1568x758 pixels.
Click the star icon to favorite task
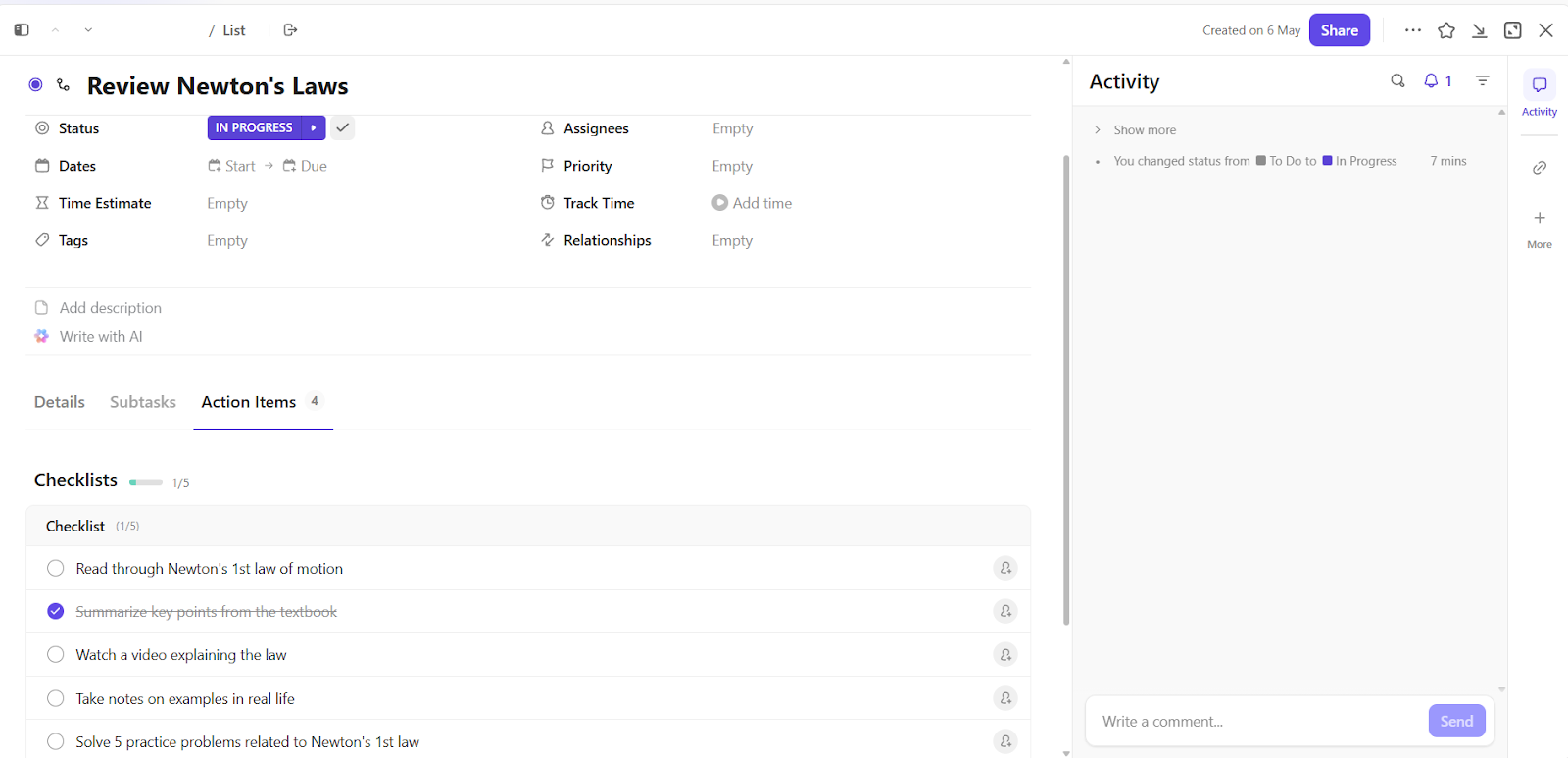point(1446,30)
